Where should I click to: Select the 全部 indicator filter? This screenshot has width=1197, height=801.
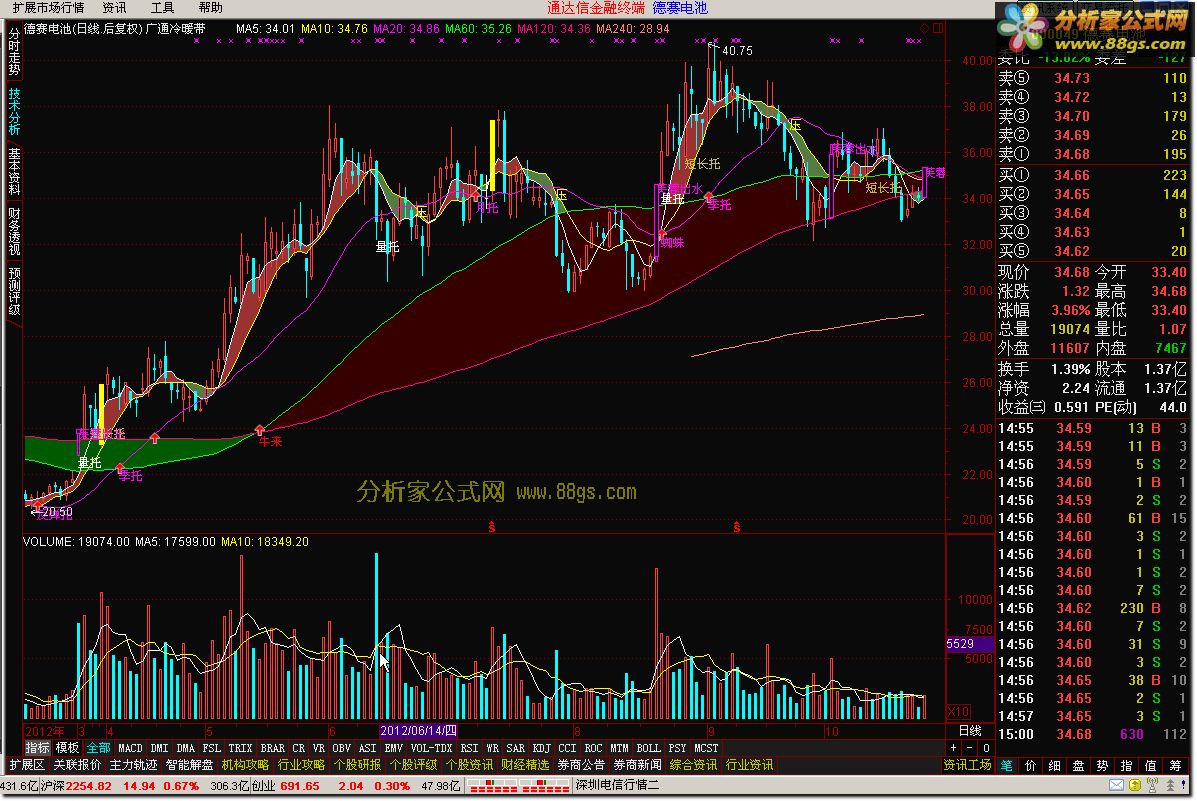point(98,748)
